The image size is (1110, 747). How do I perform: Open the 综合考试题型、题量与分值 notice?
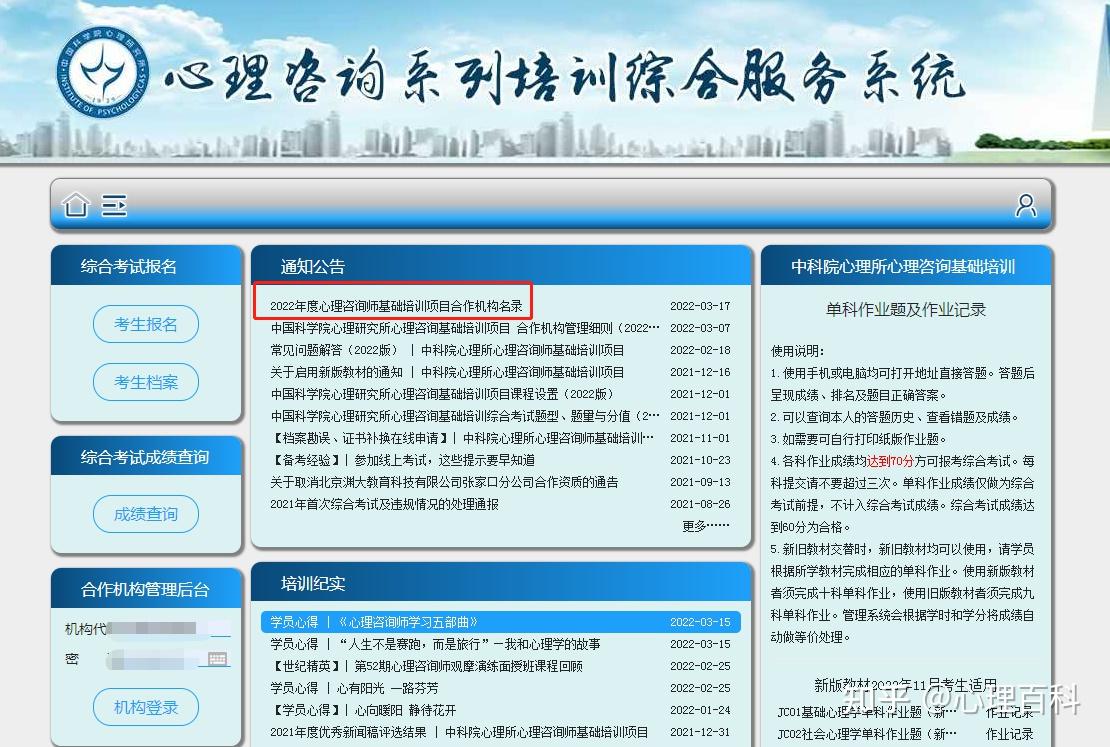pyautogui.click(x=464, y=416)
